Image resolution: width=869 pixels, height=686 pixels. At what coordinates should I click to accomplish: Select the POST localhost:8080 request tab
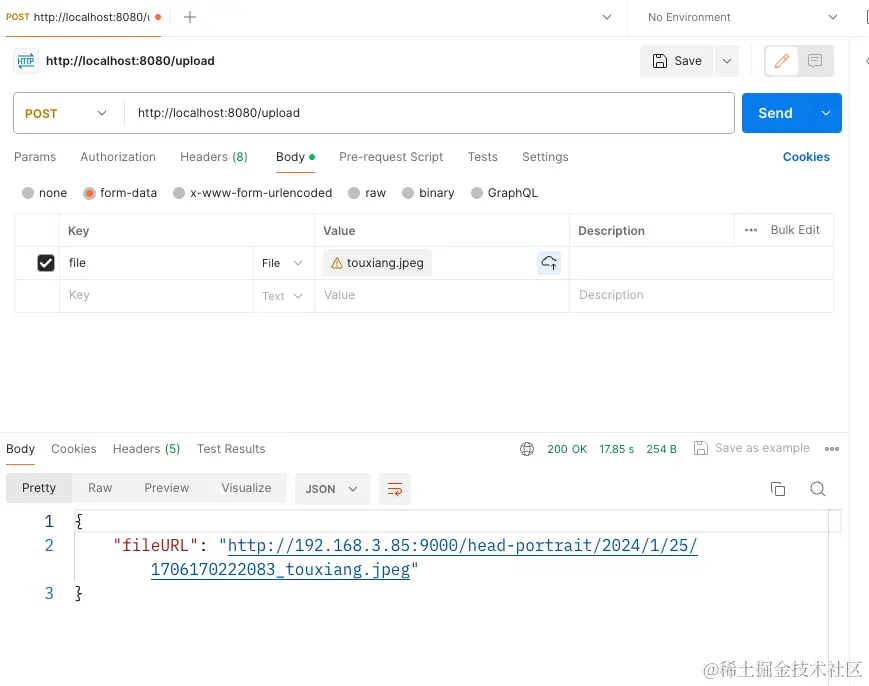pyautogui.click(x=83, y=17)
